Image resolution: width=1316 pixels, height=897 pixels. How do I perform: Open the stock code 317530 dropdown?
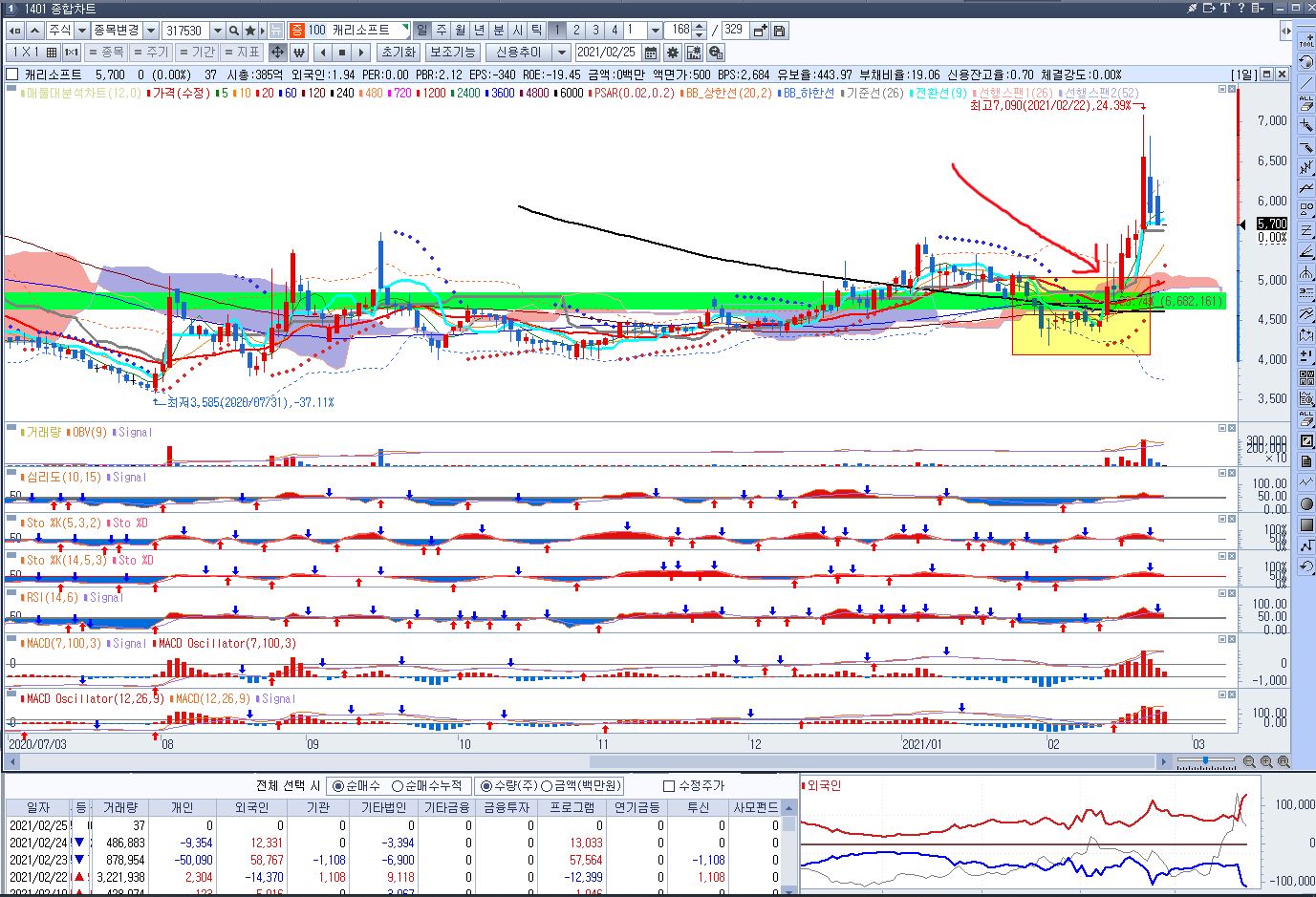tap(217, 31)
